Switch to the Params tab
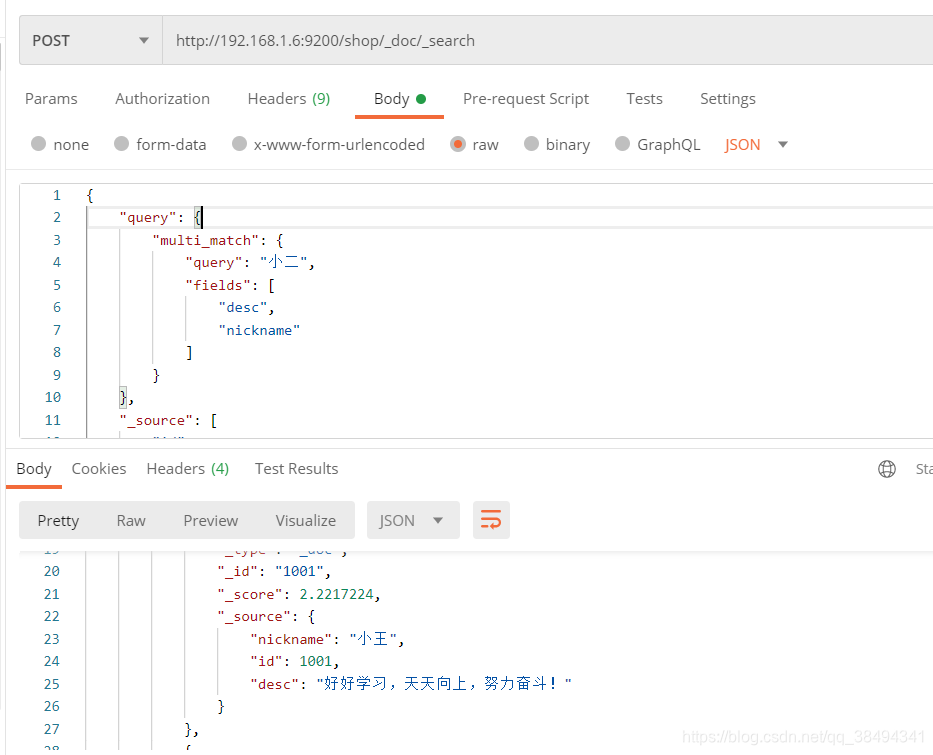Screen dimensions: 933x755 coord(51,98)
